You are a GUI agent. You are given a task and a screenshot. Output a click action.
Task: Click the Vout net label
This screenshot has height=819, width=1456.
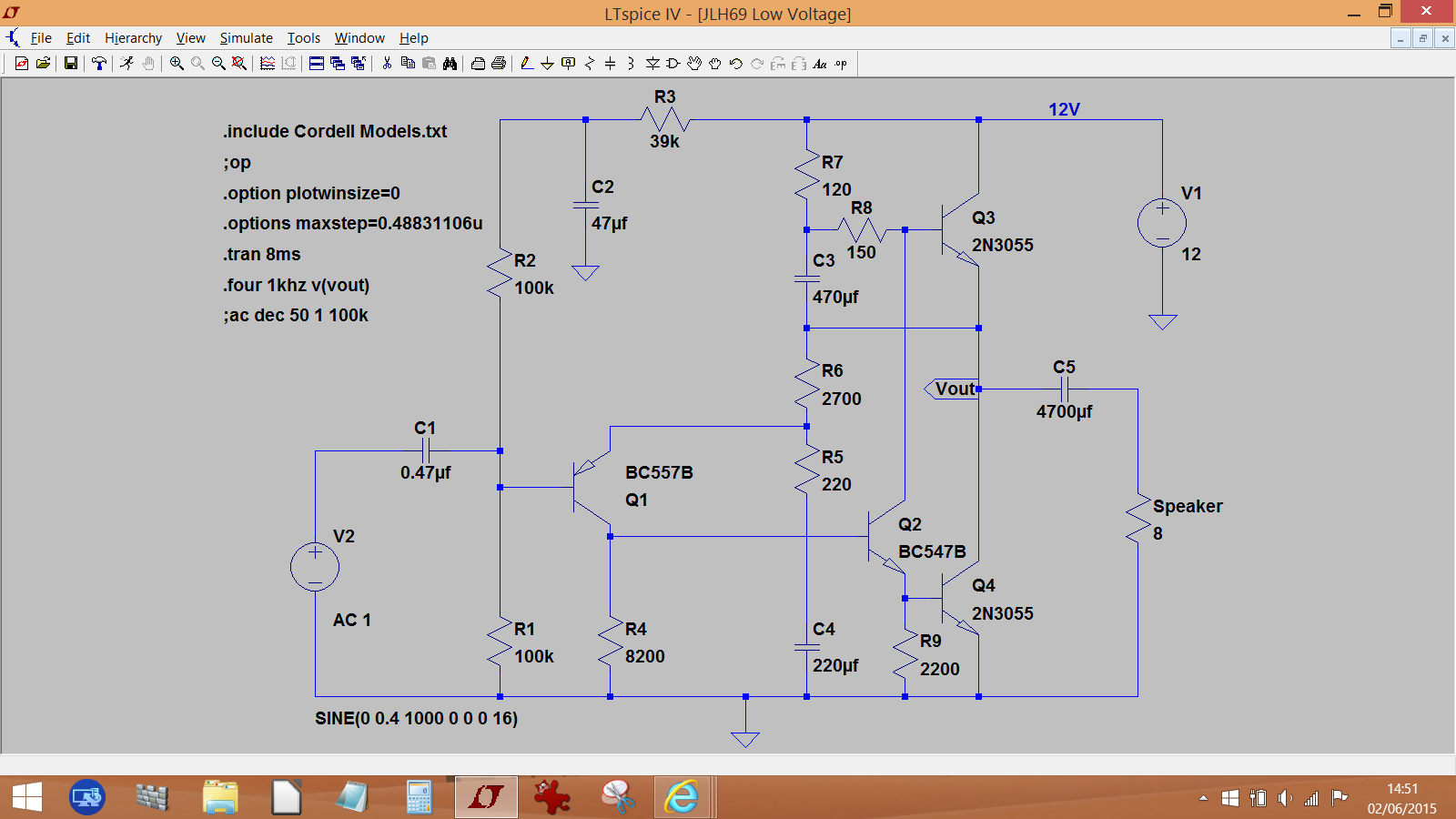[954, 389]
